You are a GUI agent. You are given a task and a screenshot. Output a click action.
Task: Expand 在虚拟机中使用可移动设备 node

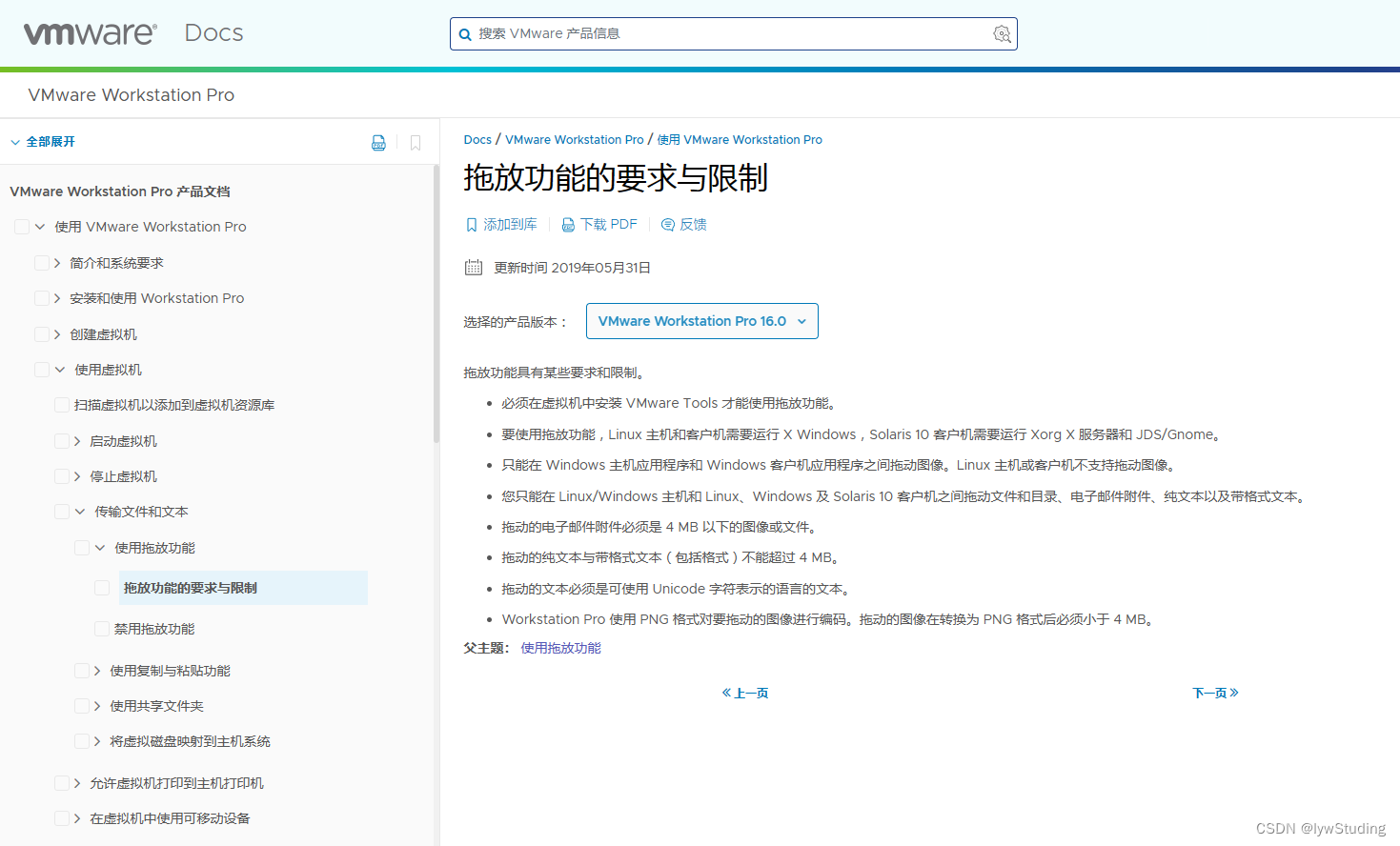(x=77, y=818)
